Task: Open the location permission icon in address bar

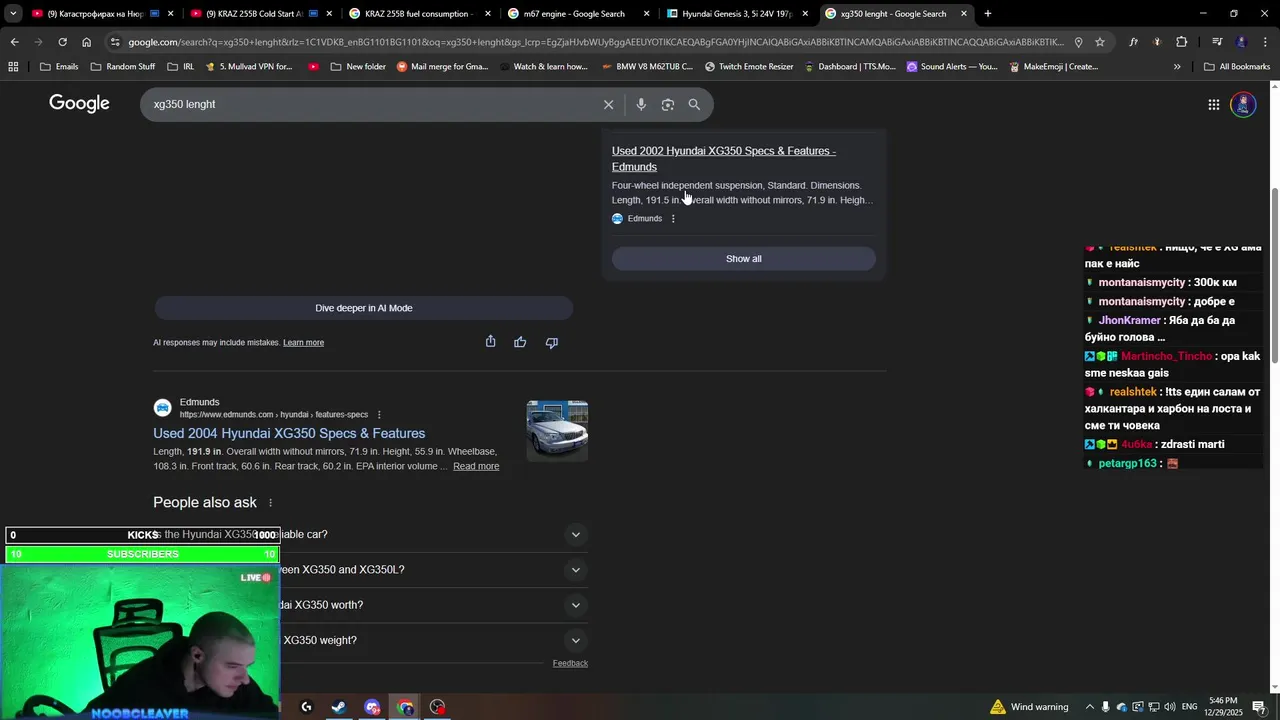Action: click(1078, 42)
